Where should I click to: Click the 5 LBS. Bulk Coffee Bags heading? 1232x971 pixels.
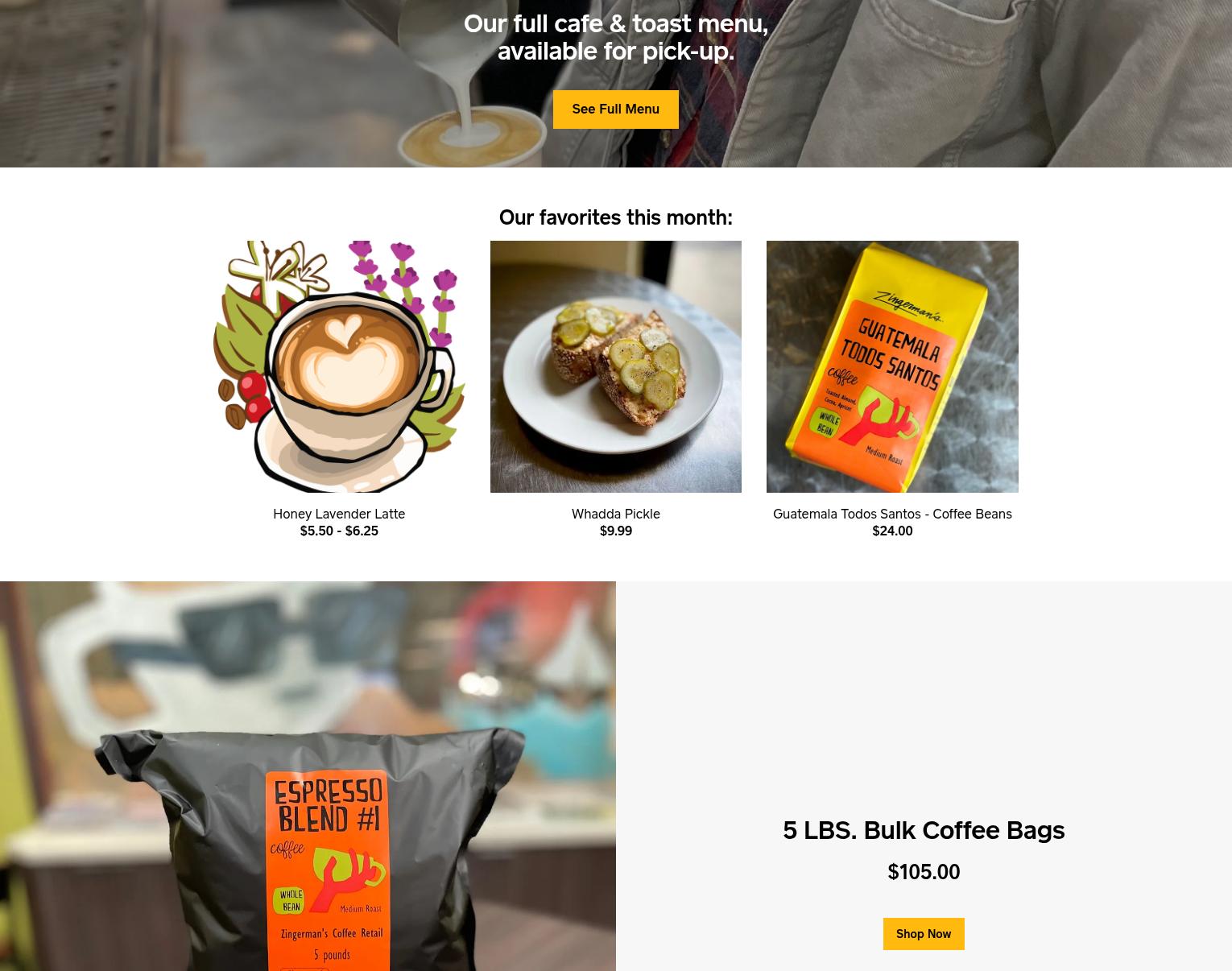tap(924, 830)
